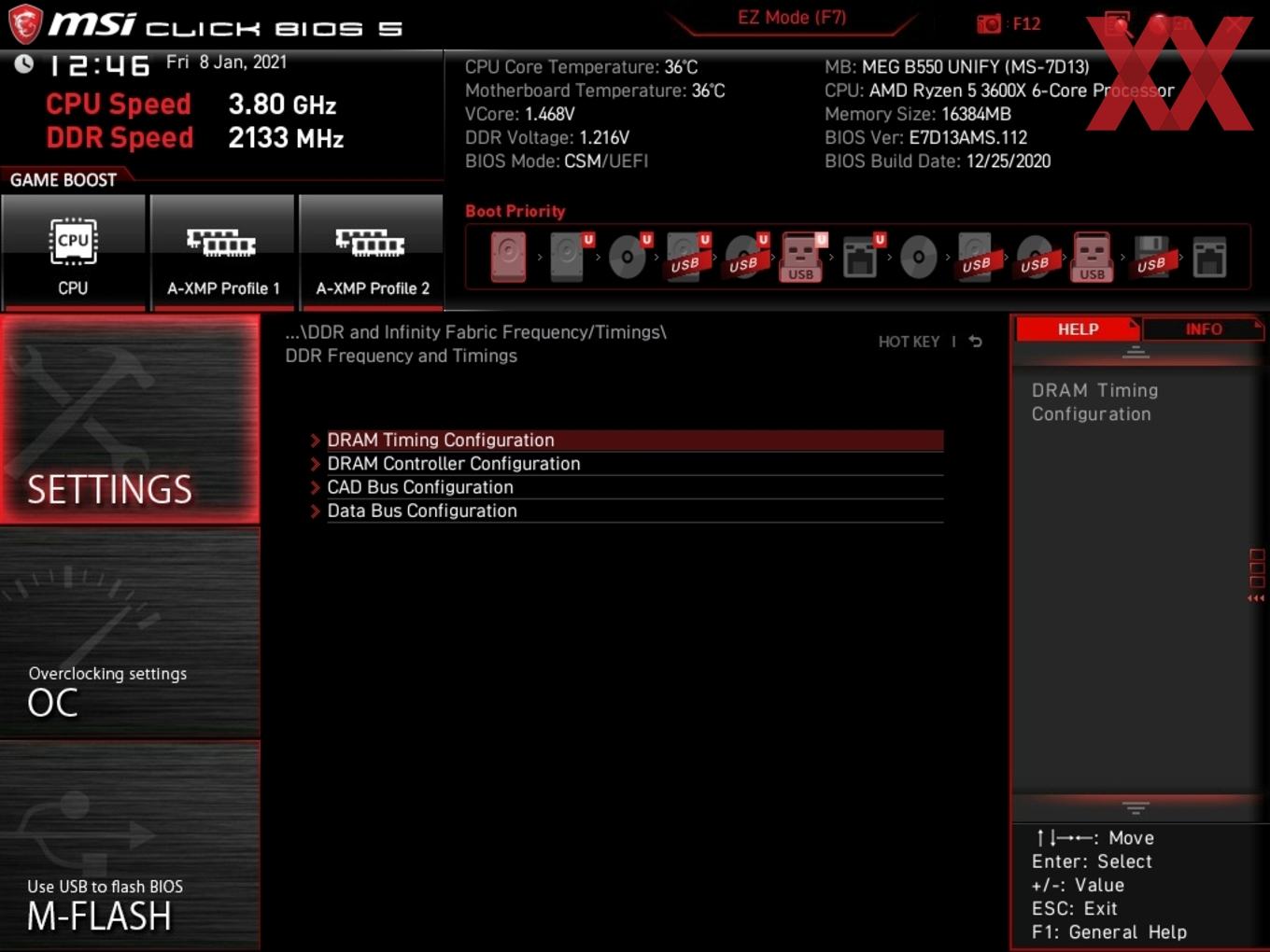This screenshot has width=1270, height=952.
Task: Click the DDR Frequency and Timings heading
Action: (402, 356)
